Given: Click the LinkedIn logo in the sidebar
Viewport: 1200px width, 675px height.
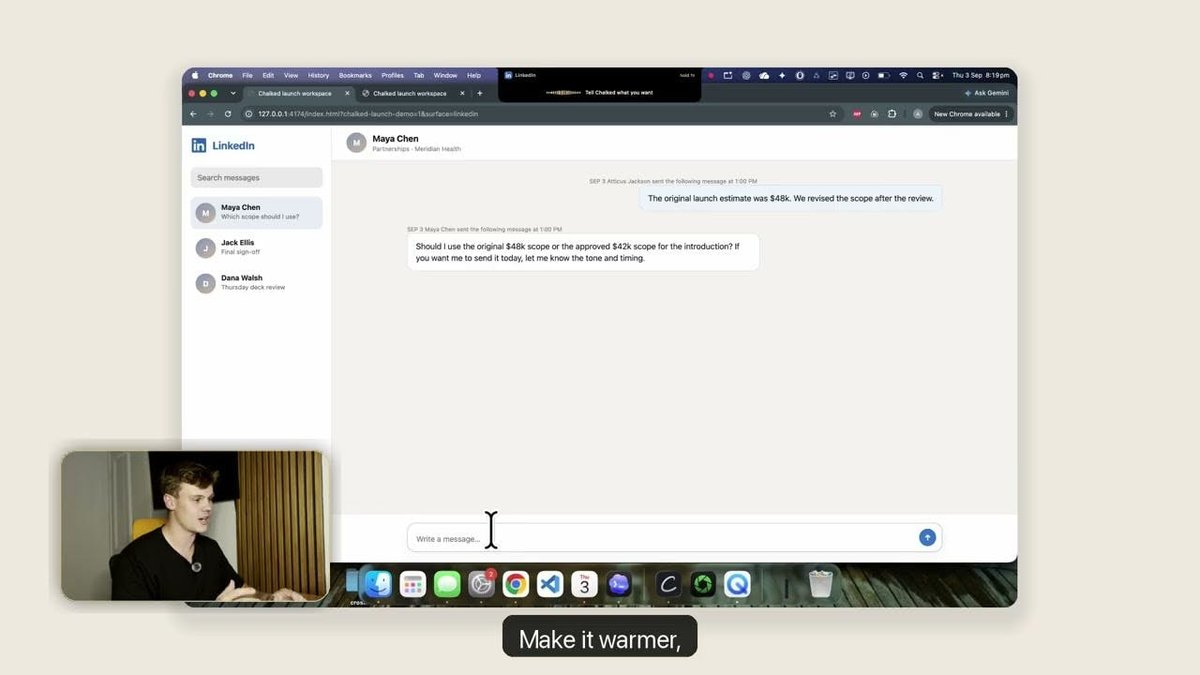Looking at the screenshot, I should click(199, 145).
